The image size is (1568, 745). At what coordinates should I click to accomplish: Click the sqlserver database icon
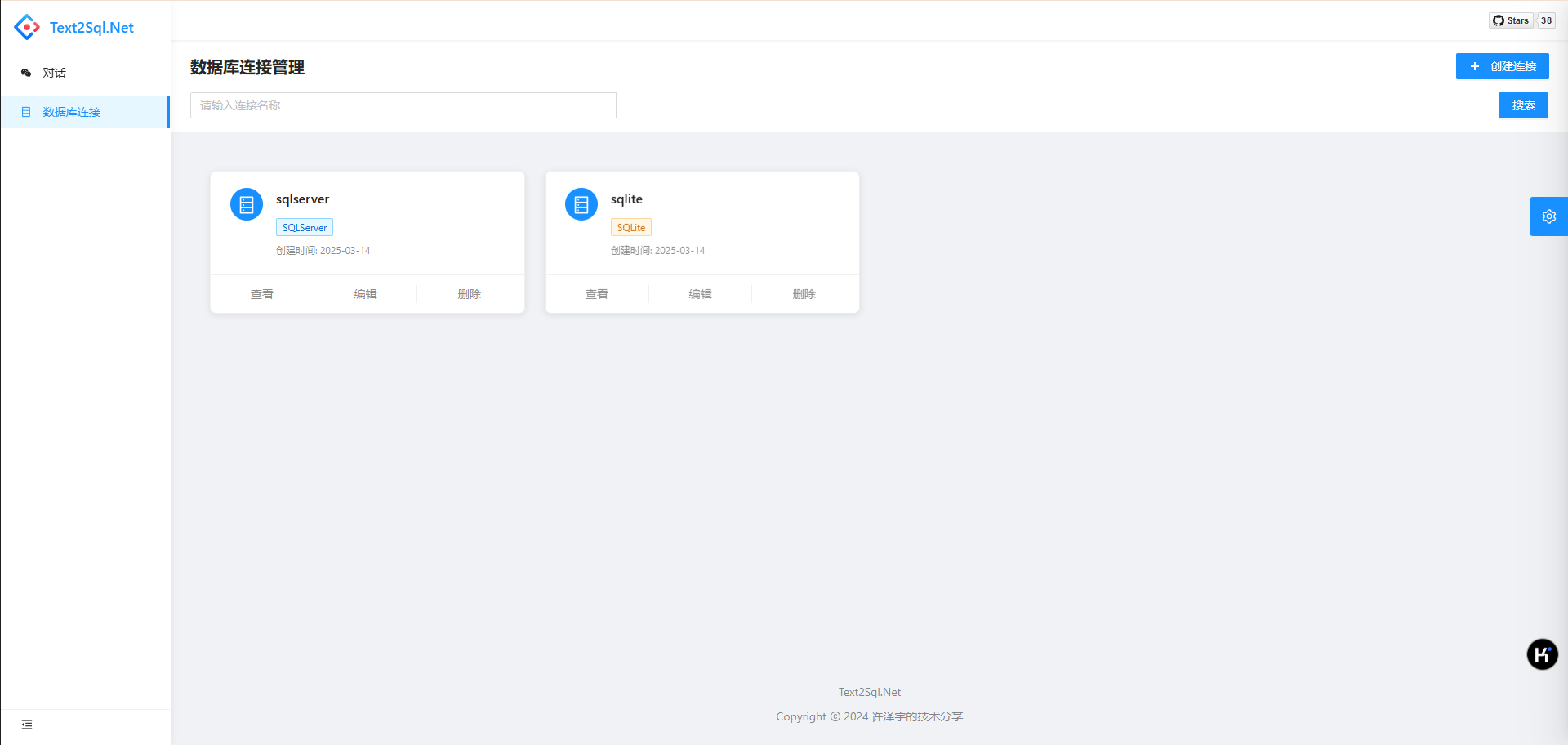click(x=247, y=204)
